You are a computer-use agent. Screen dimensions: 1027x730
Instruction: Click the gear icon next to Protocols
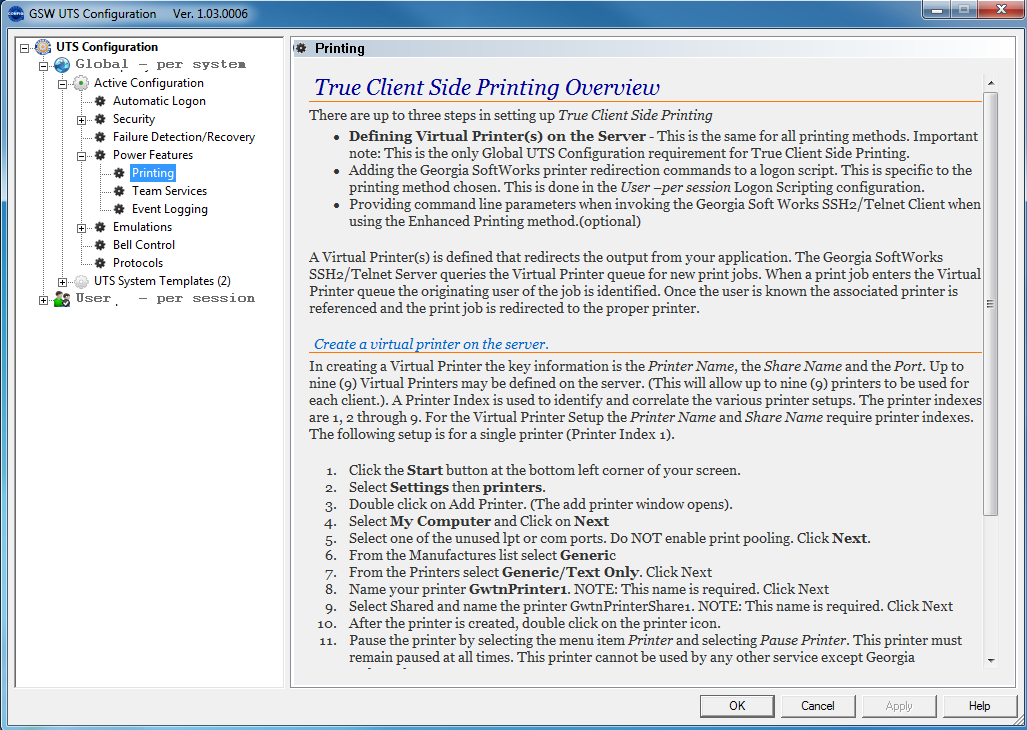[x=100, y=263]
